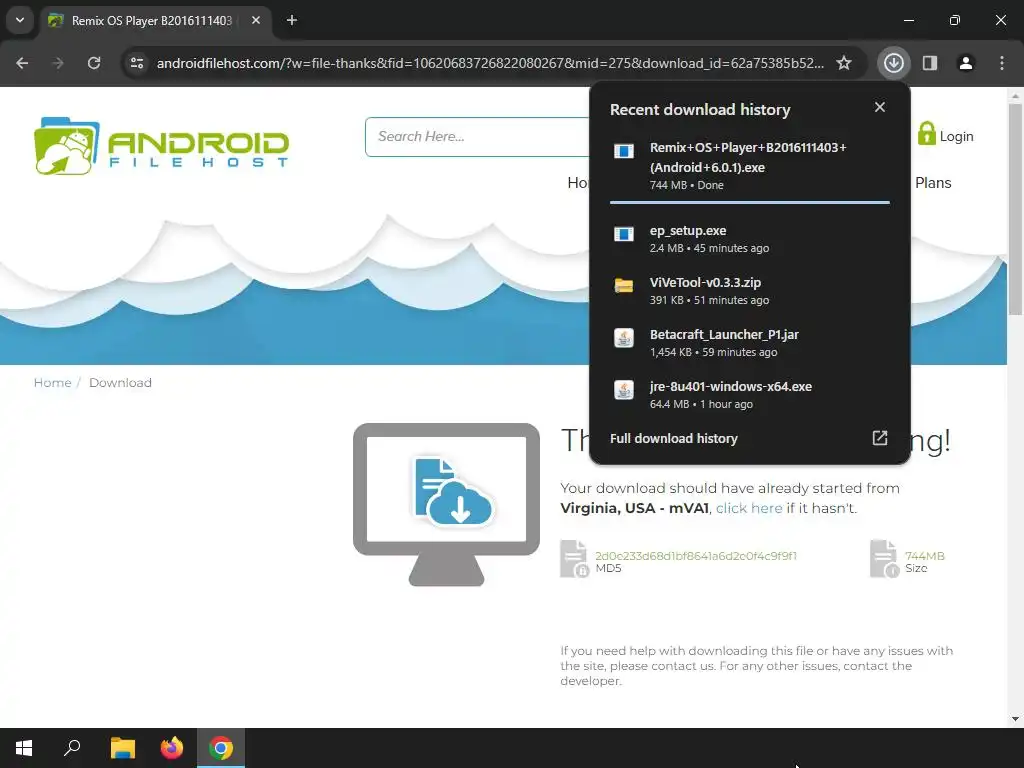Open jre-8u401-windows-x64.exe from download list
1024x768 pixels.
[x=750, y=394]
